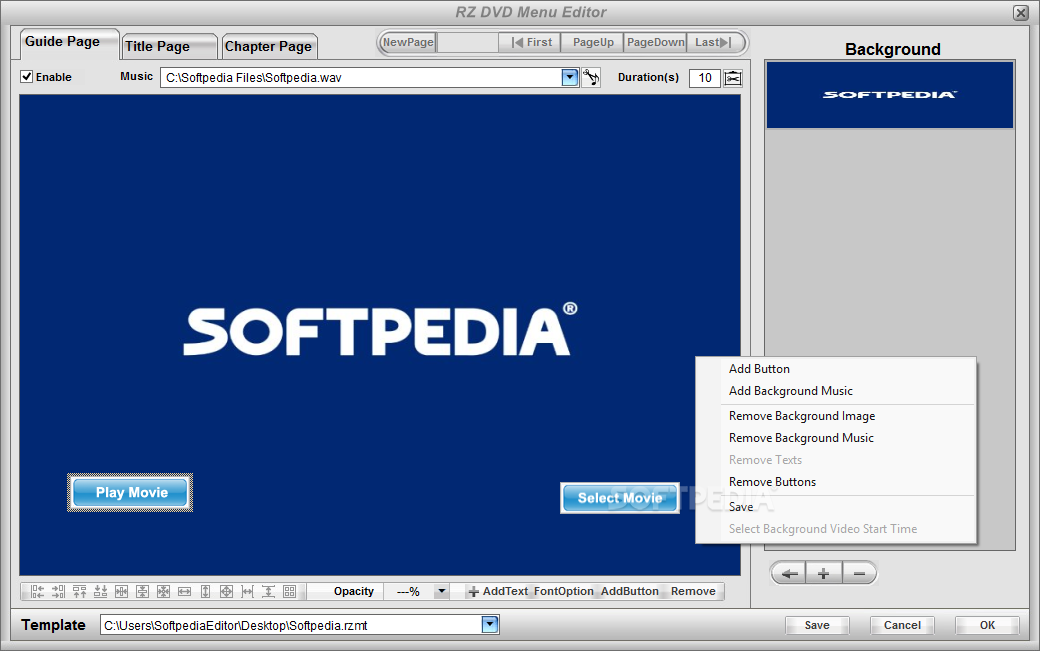This screenshot has height=651, width=1040.
Task: Click the align top edges icon
Action: coord(80,591)
